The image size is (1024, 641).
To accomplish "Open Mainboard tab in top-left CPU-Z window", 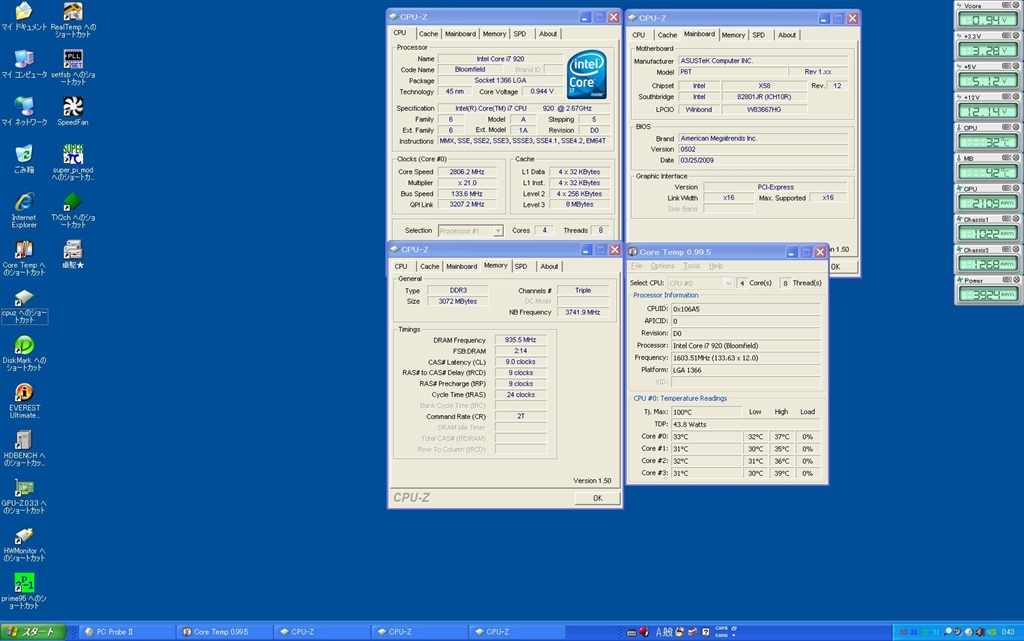I will click(x=460, y=34).
